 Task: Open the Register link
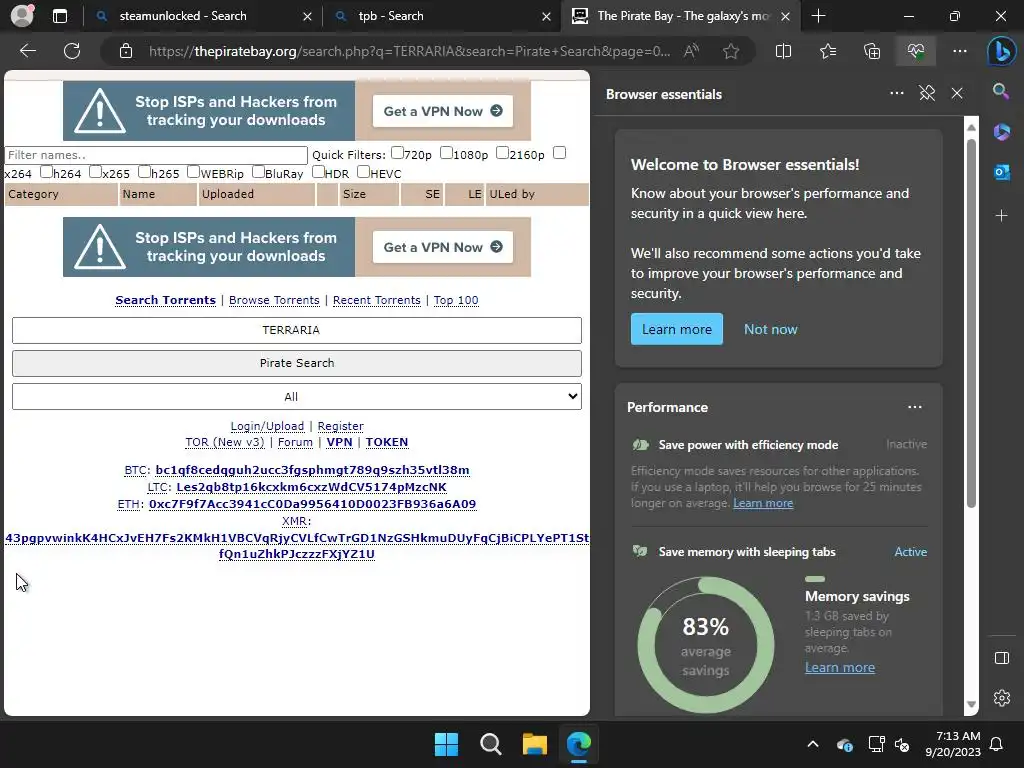(340, 426)
